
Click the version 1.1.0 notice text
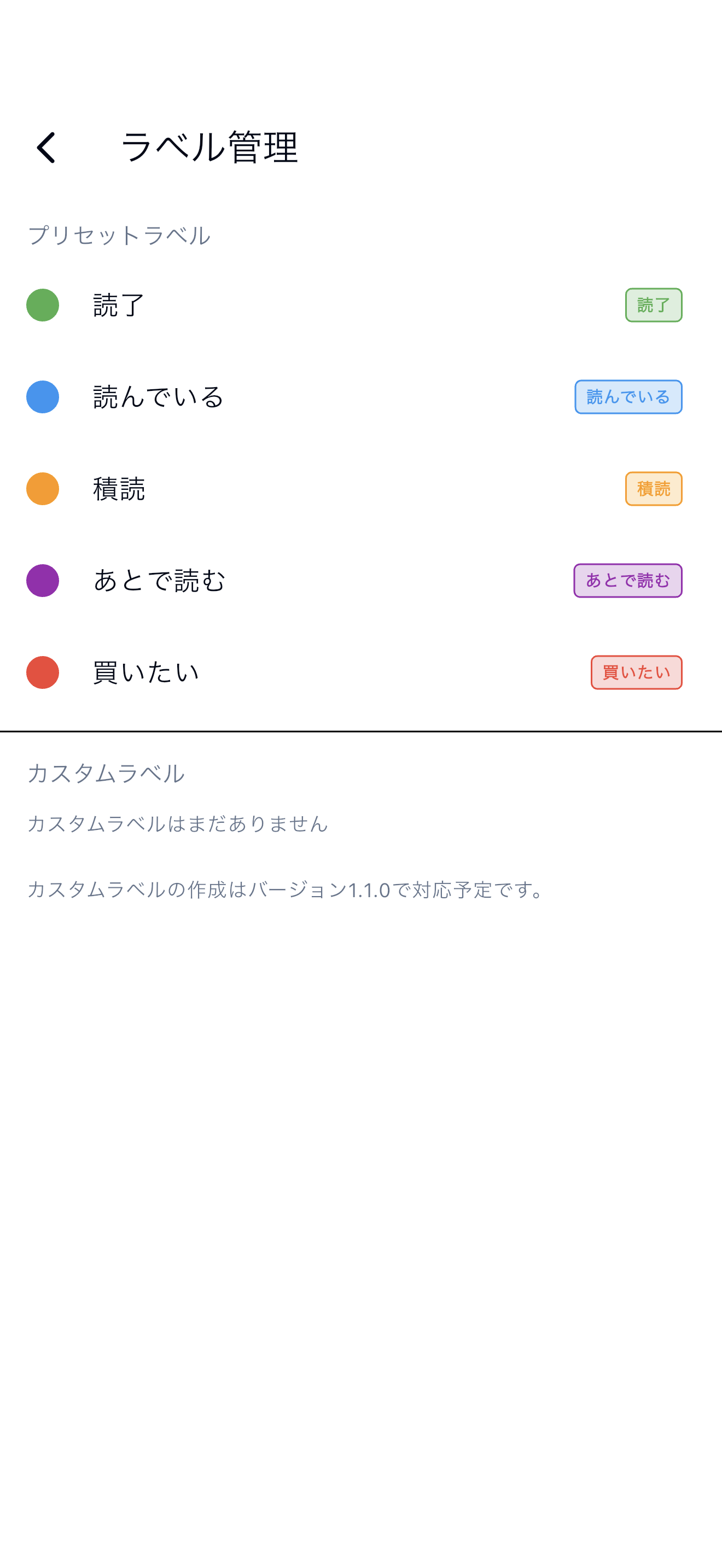click(287, 890)
